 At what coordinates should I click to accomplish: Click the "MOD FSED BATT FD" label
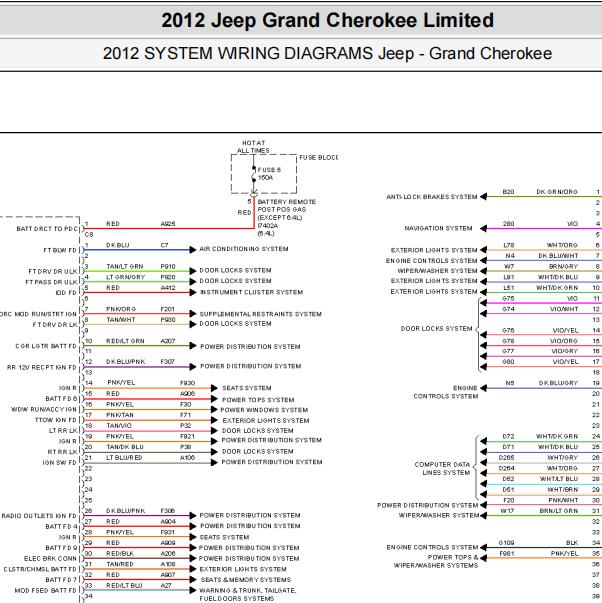click(x=46, y=590)
